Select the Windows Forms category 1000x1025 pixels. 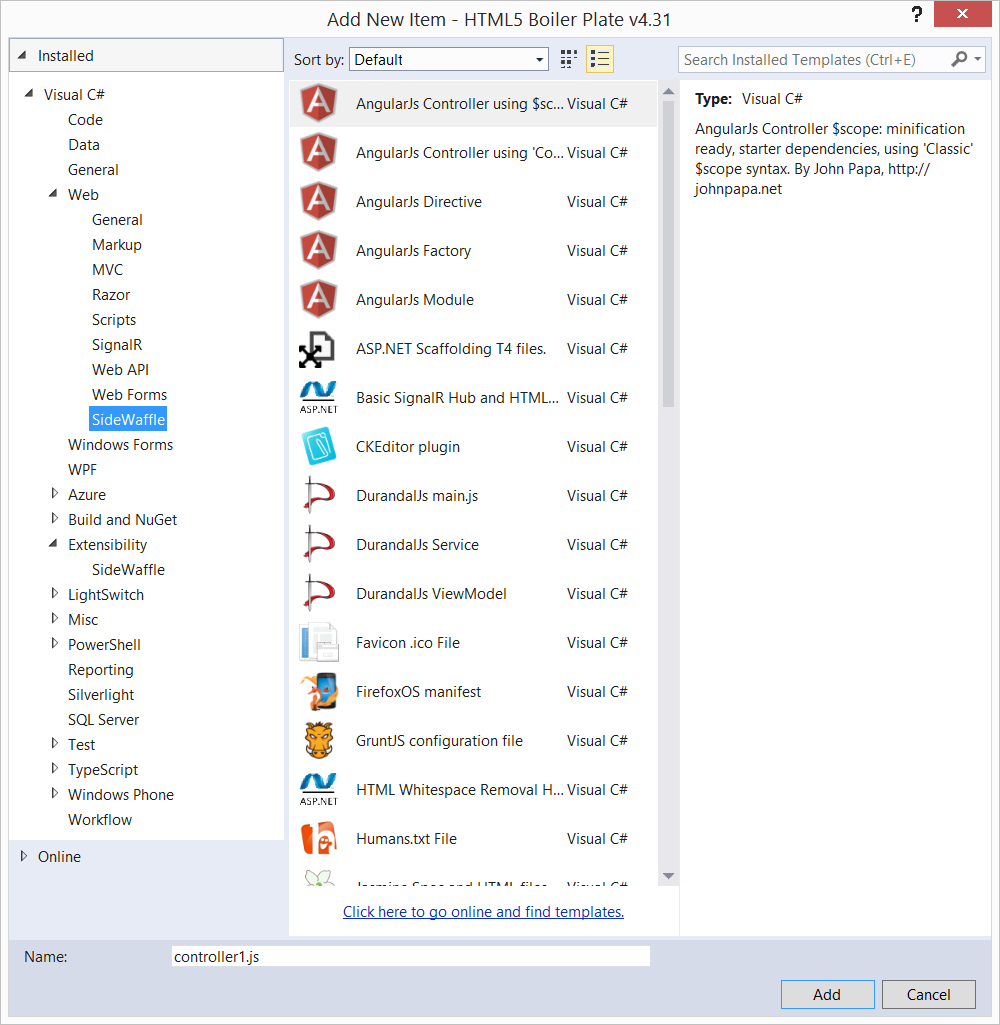120,445
